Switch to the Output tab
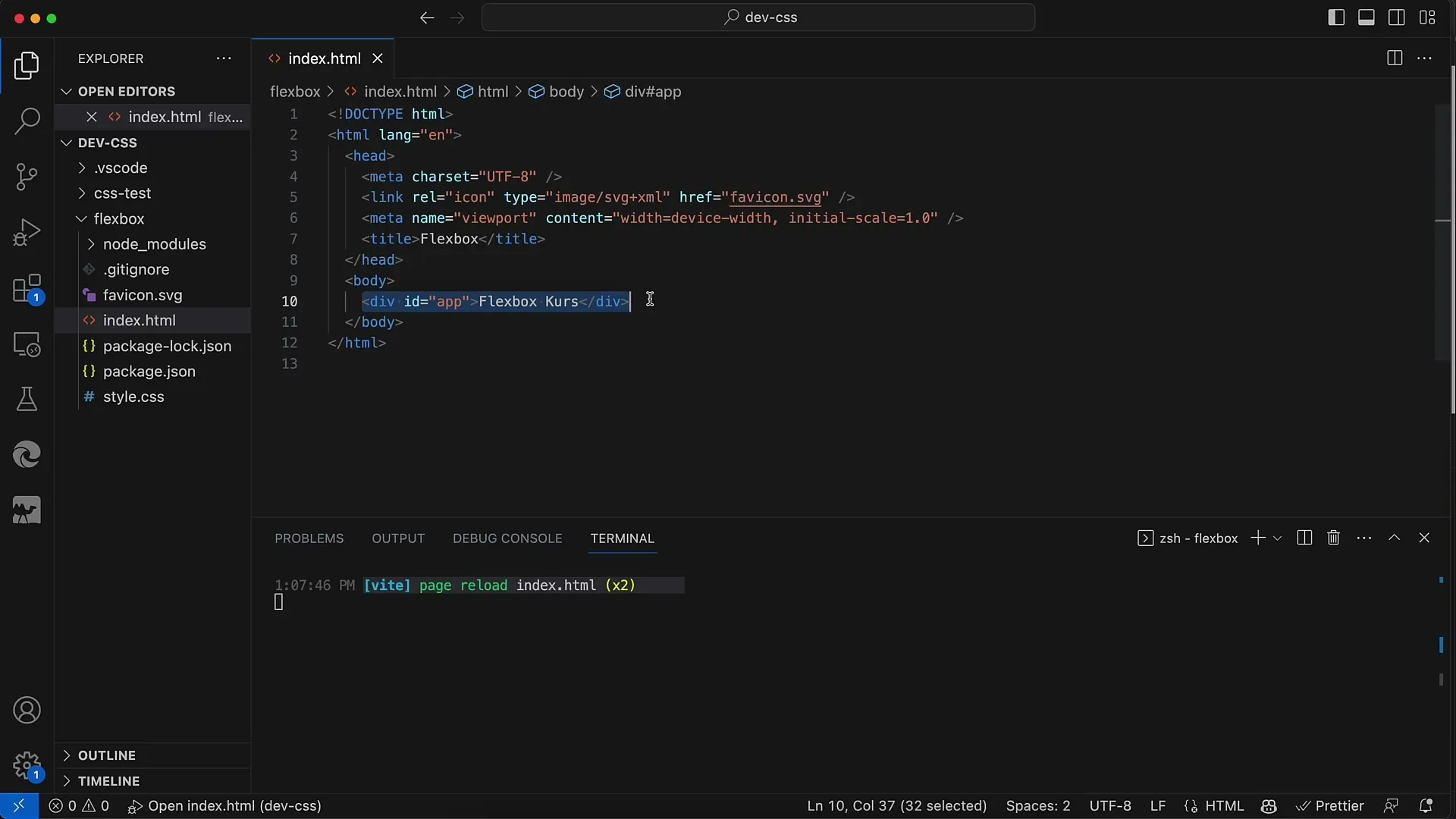 [x=398, y=538]
